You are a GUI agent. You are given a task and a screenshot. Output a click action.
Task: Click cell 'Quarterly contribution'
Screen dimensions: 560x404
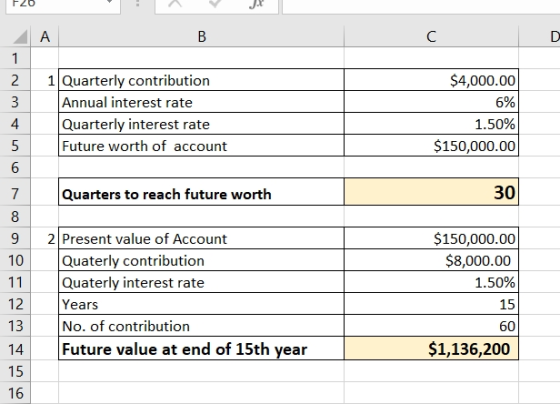coord(201,80)
